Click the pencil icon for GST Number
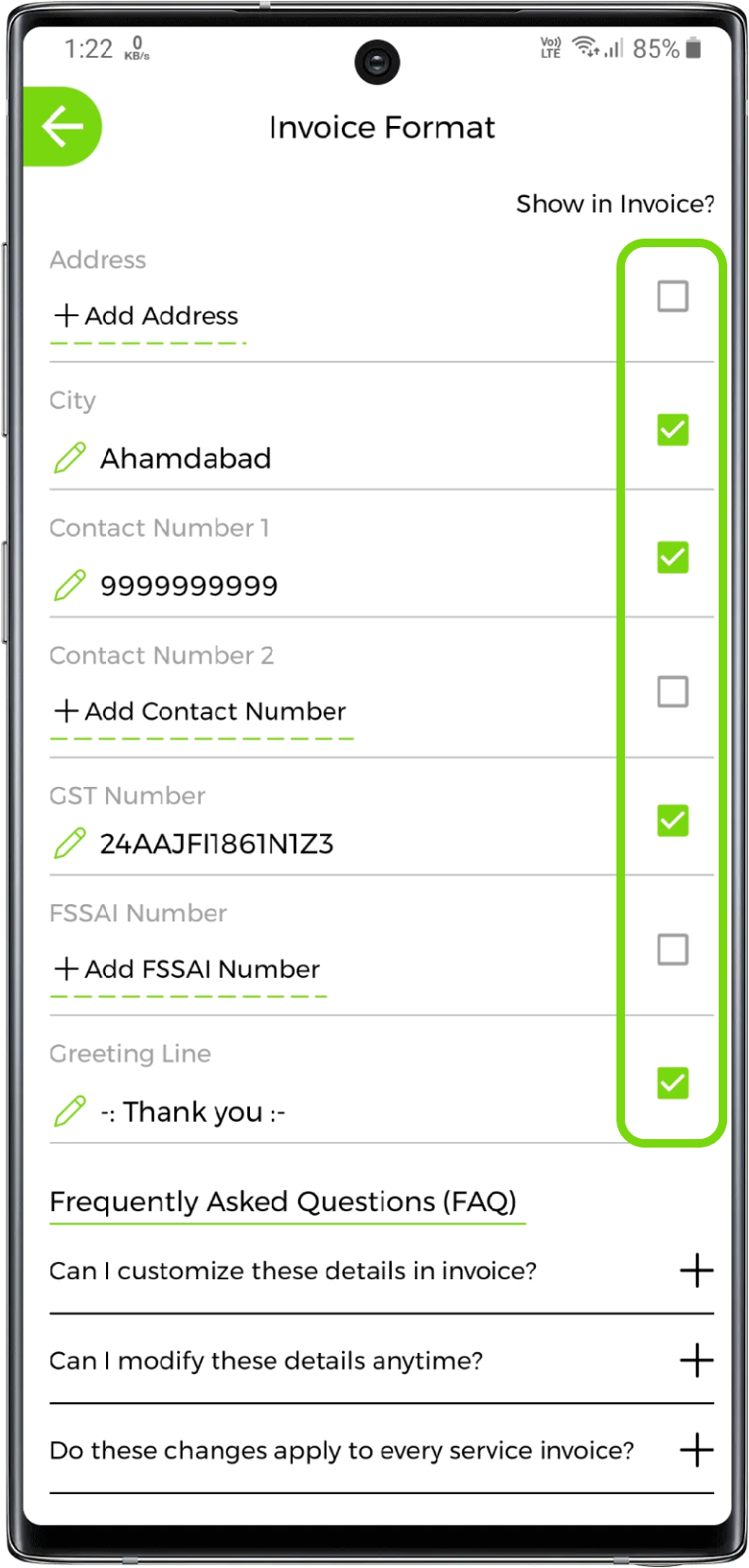 70,843
